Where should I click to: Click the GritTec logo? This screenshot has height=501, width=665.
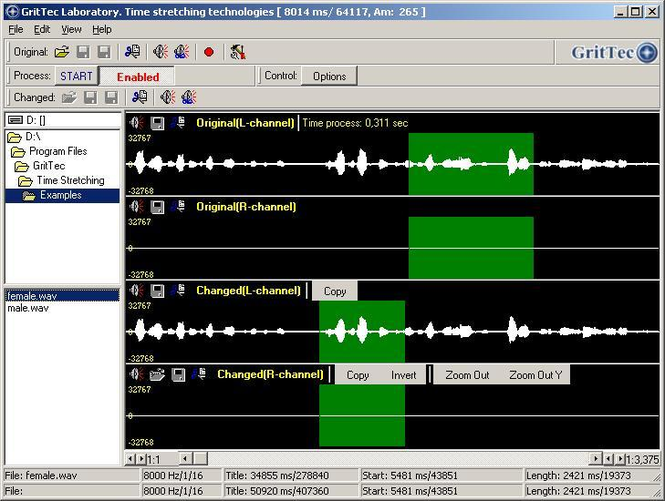614,53
